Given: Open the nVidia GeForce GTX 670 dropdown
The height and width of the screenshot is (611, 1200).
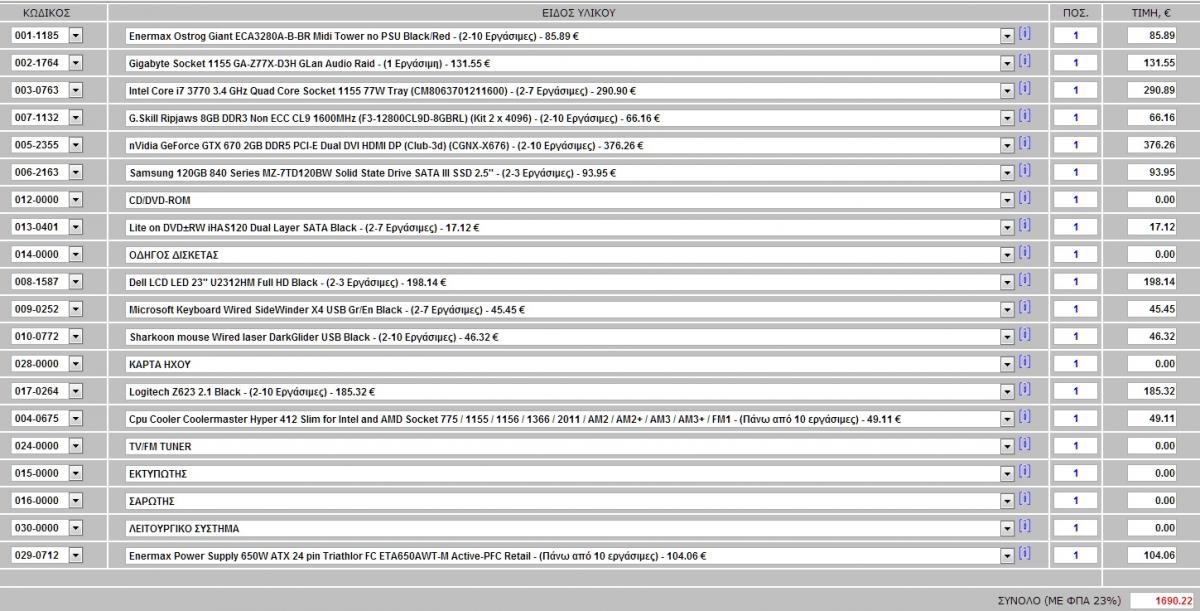Looking at the screenshot, I should coord(1007,145).
